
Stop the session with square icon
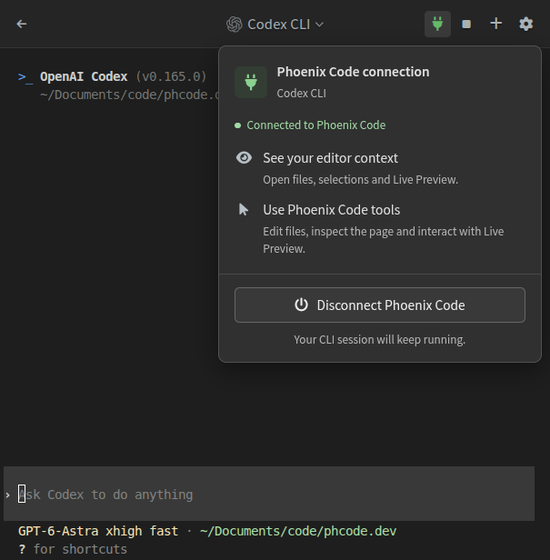[466, 24]
